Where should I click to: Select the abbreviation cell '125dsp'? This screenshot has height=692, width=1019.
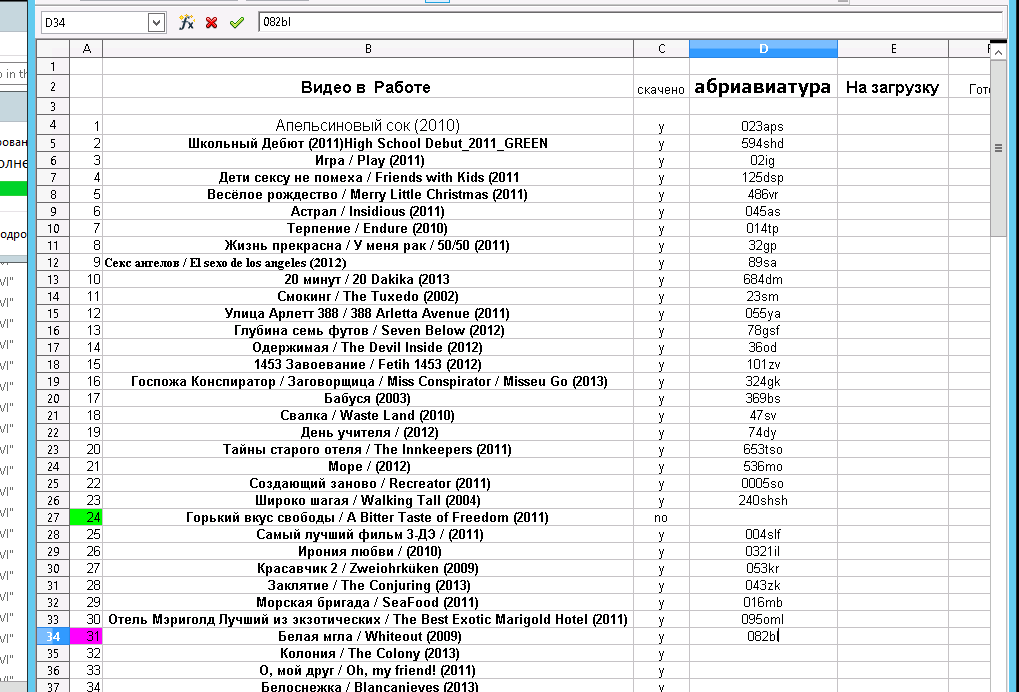point(764,177)
